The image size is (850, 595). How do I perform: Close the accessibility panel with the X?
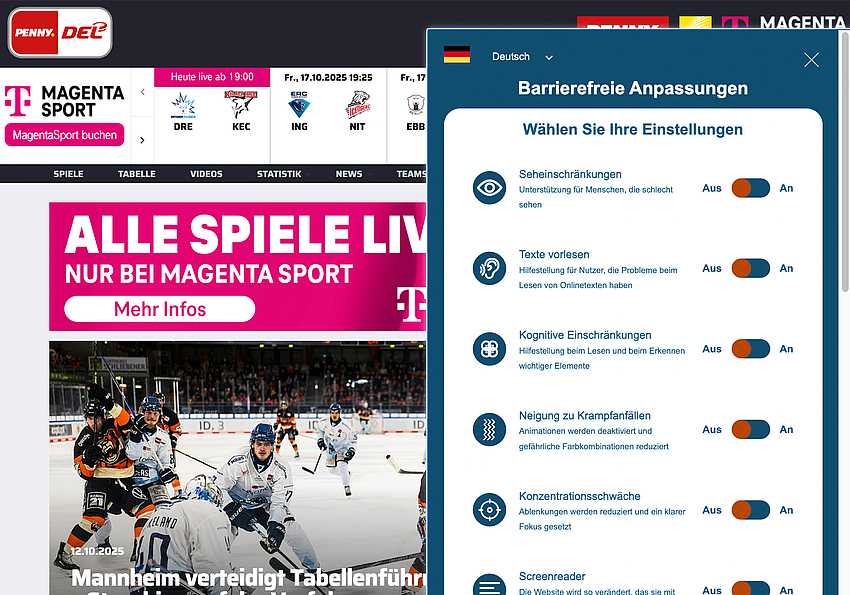coord(811,60)
